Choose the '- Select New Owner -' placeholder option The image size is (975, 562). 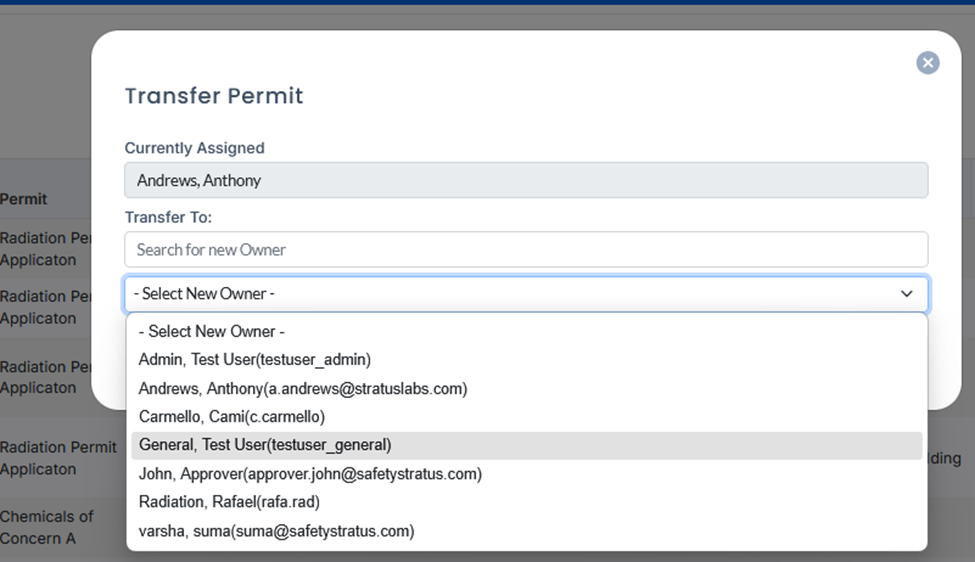click(x=526, y=331)
